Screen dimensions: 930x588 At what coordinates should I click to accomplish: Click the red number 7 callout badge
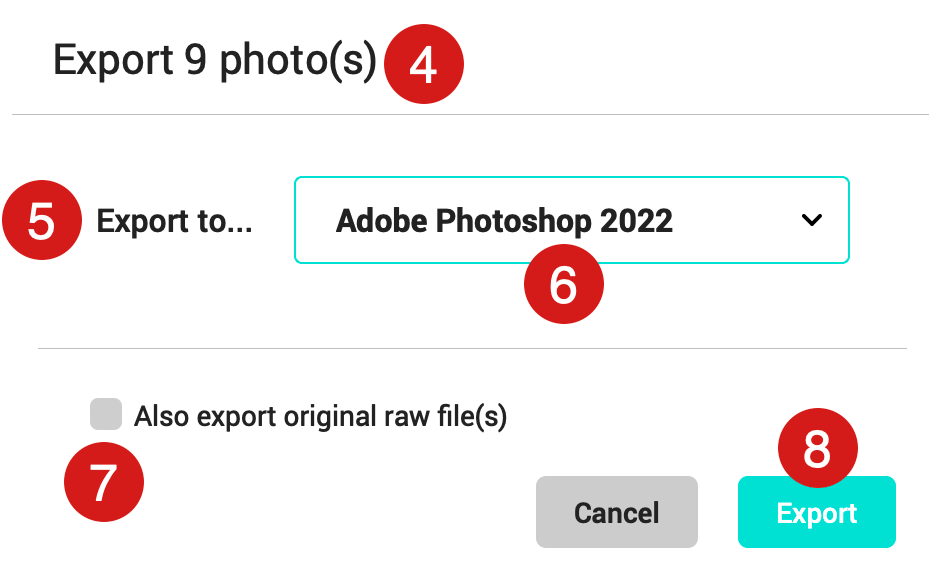pos(104,482)
